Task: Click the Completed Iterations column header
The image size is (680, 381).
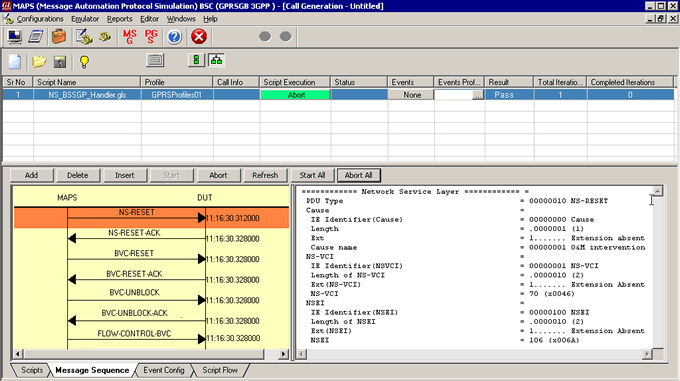Action: click(630, 82)
